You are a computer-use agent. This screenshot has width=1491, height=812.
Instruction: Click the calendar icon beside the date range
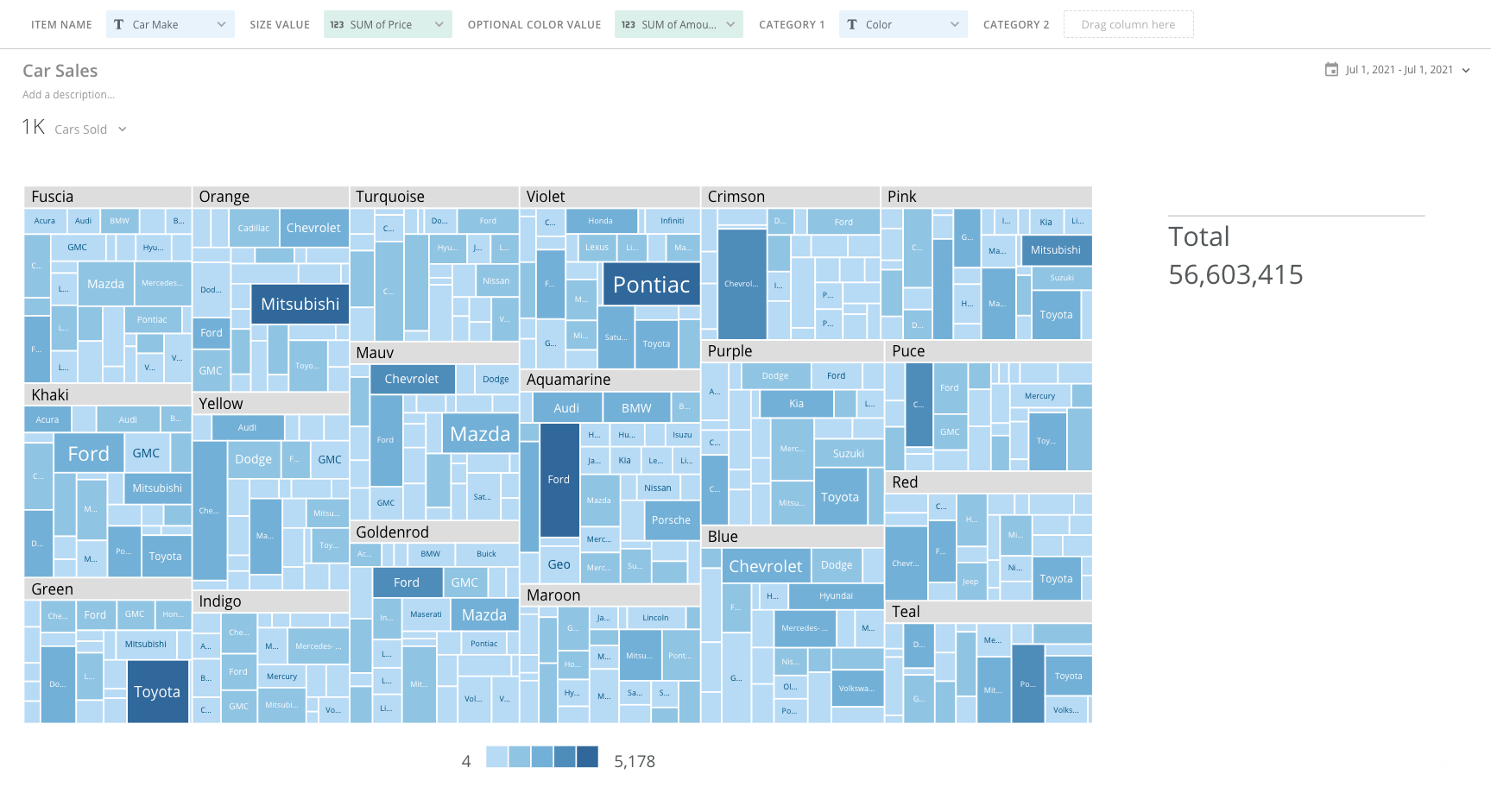[1330, 69]
